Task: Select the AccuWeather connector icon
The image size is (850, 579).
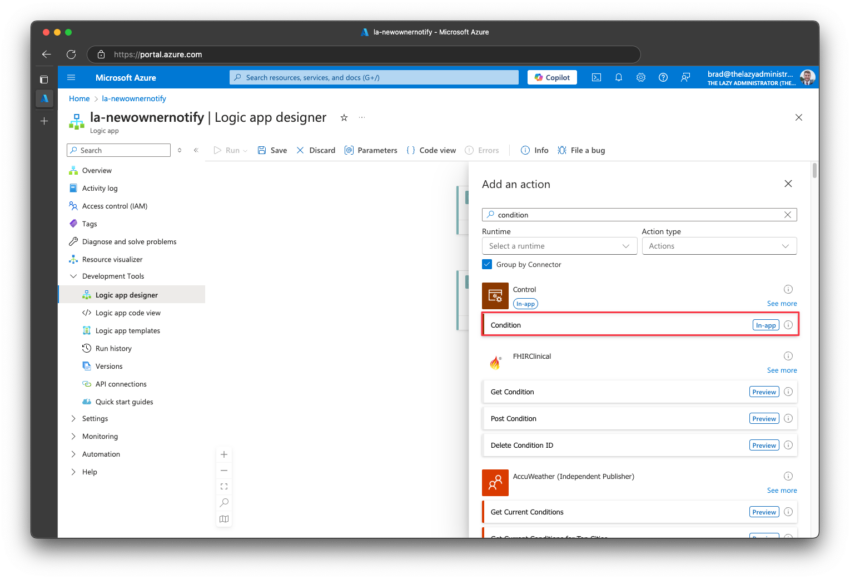Action: (495, 482)
